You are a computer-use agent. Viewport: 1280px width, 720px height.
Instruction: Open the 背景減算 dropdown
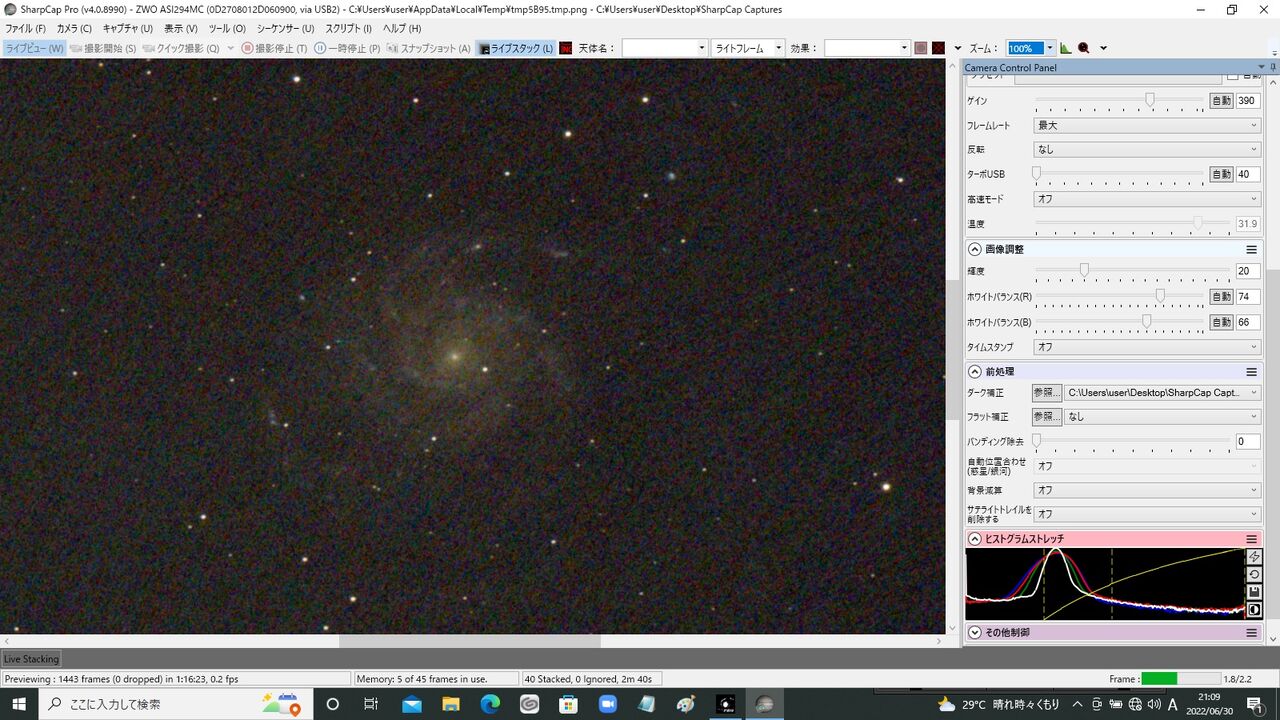1147,490
